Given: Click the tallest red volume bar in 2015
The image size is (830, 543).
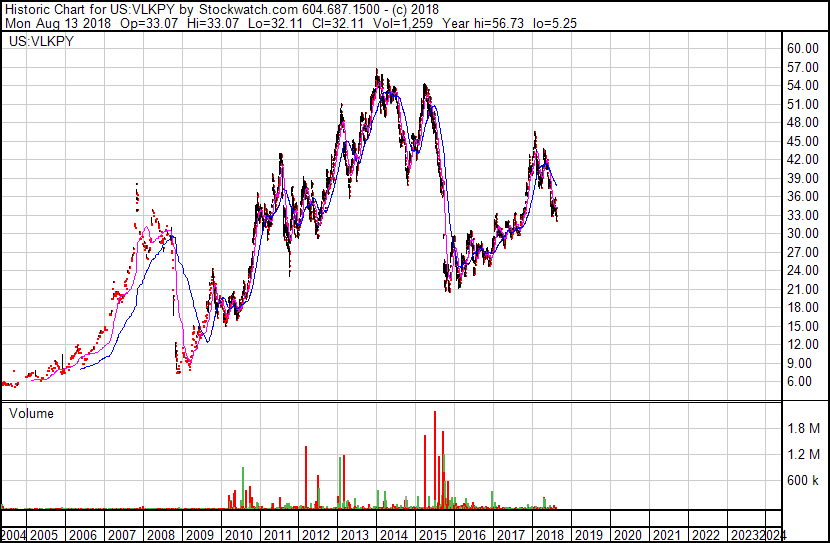Looking at the screenshot, I should click(x=435, y=460).
